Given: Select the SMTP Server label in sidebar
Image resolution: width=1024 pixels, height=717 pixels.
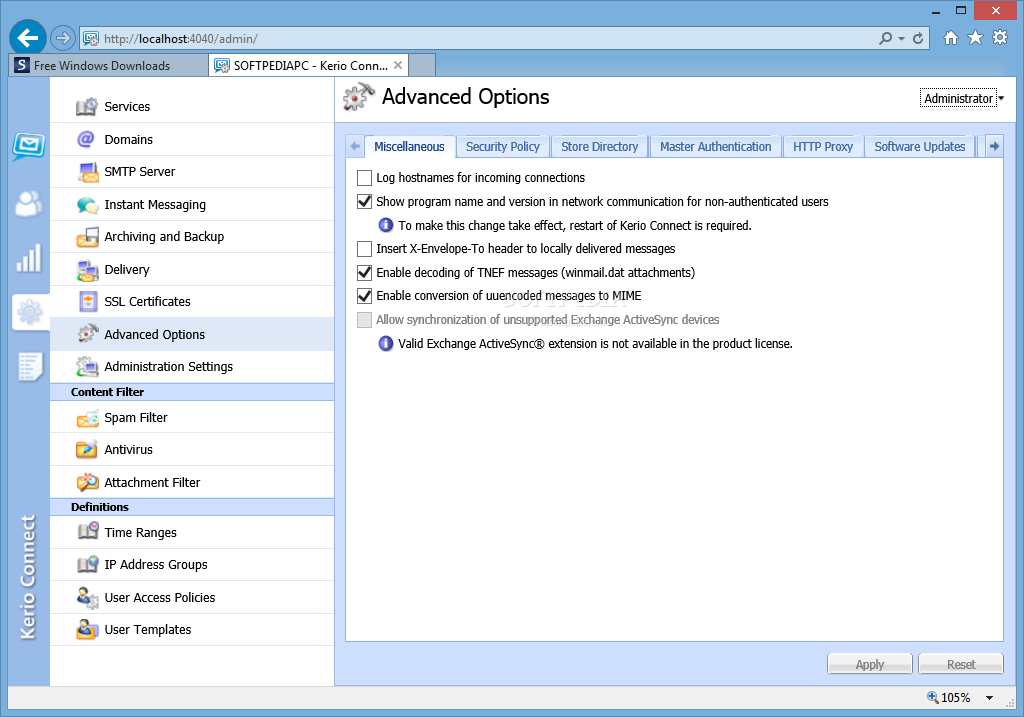Looking at the screenshot, I should coord(140,172).
